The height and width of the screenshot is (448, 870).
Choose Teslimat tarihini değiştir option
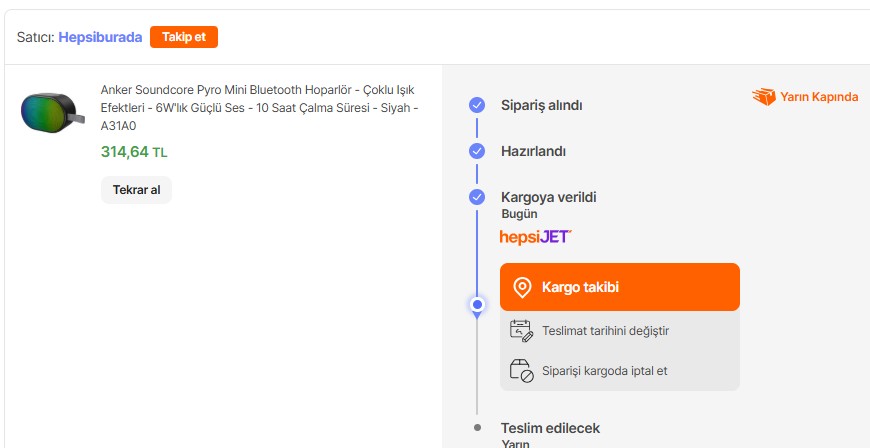click(x=605, y=331)
